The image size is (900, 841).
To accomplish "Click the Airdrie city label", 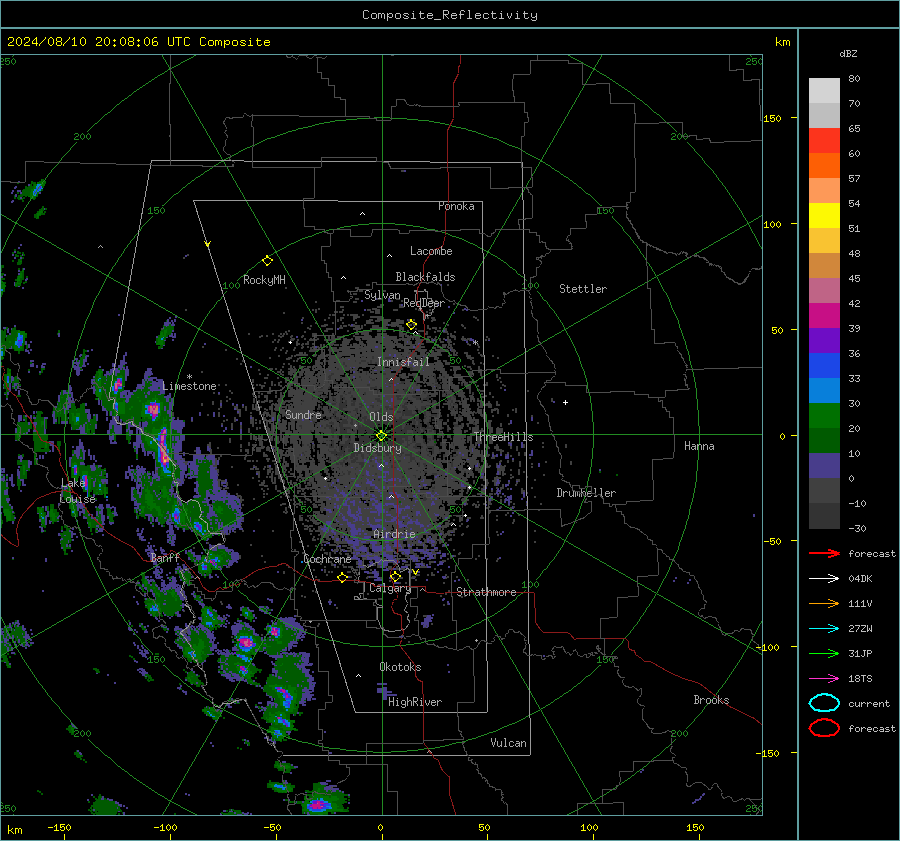I will pos(394,534).
